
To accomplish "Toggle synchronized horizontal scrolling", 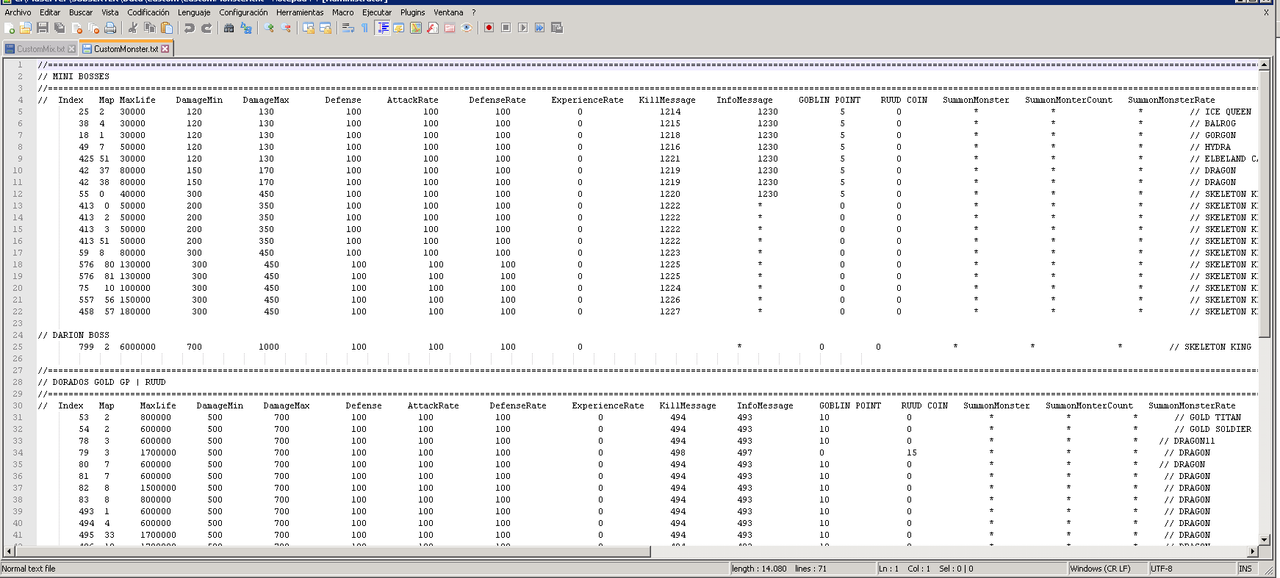I will coord(326,28).
